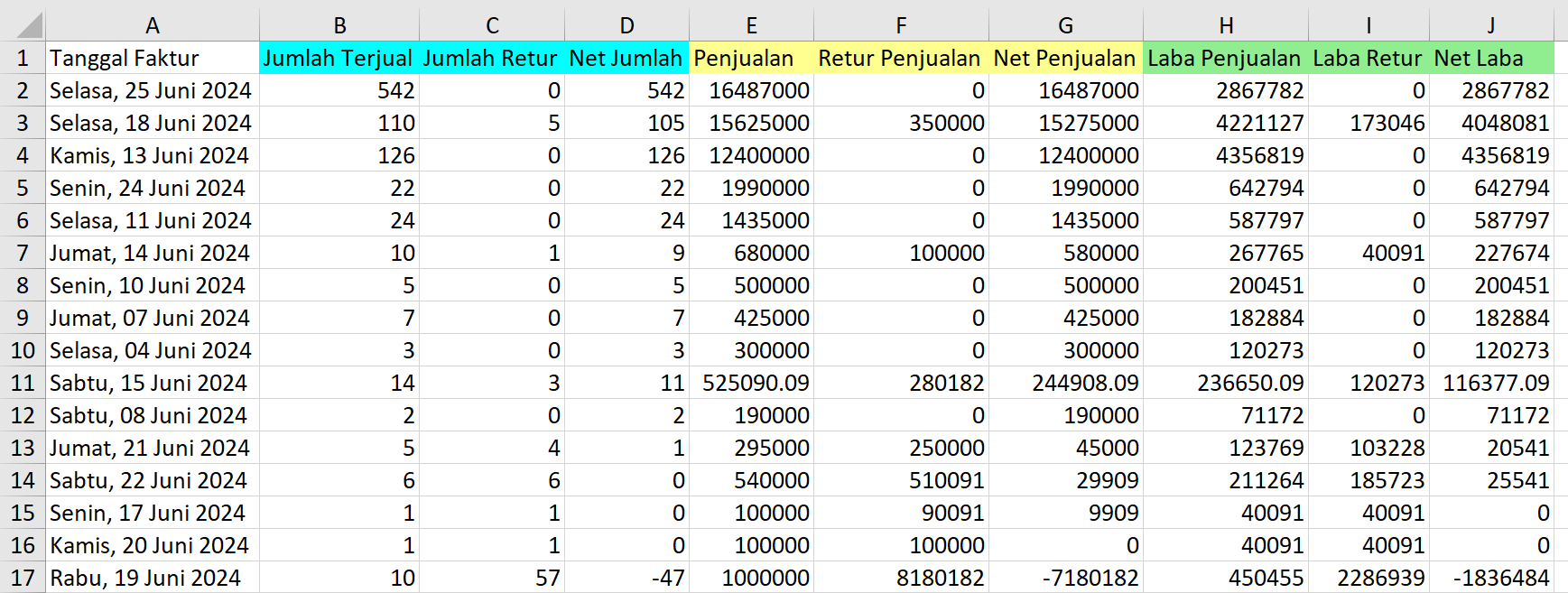
Task: Select column A header
Action: coord(152,25)
